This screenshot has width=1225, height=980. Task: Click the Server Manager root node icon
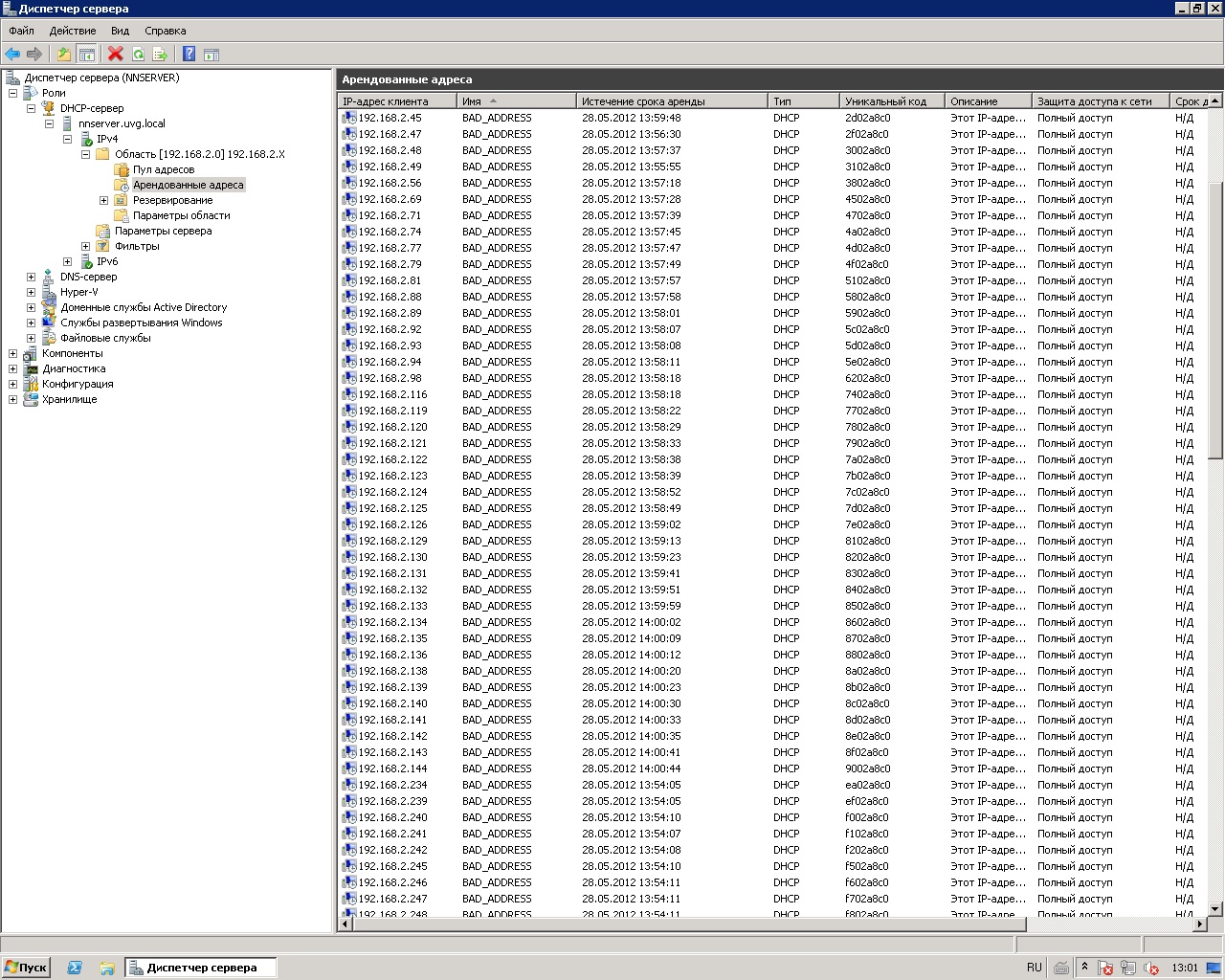tap(12, 78)
